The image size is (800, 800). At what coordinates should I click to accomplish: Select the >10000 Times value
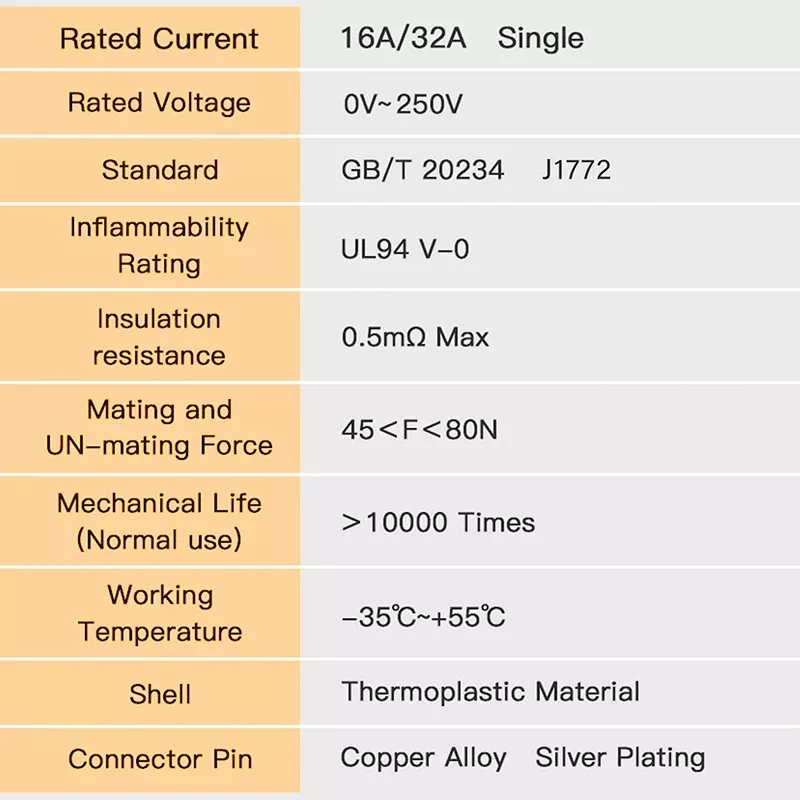[x=438, y=522]
